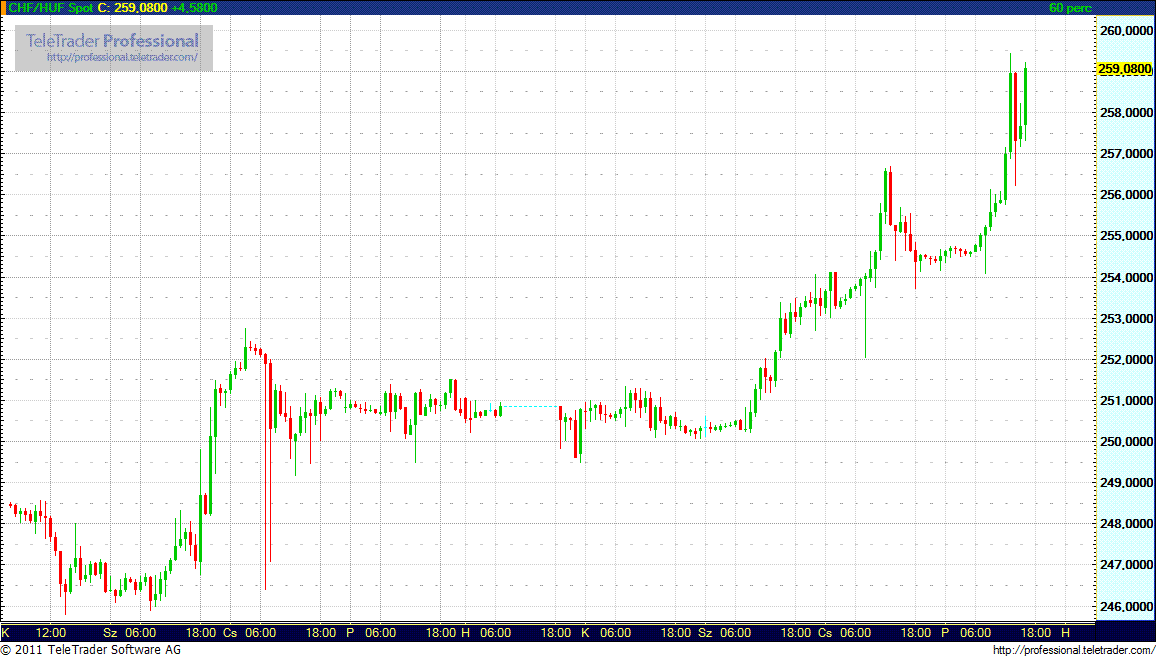The width and height of the screenshot is (1156, 659).
Task: Click the © 2011 TeleTrader Software AG text
Action: coord(91,650)
